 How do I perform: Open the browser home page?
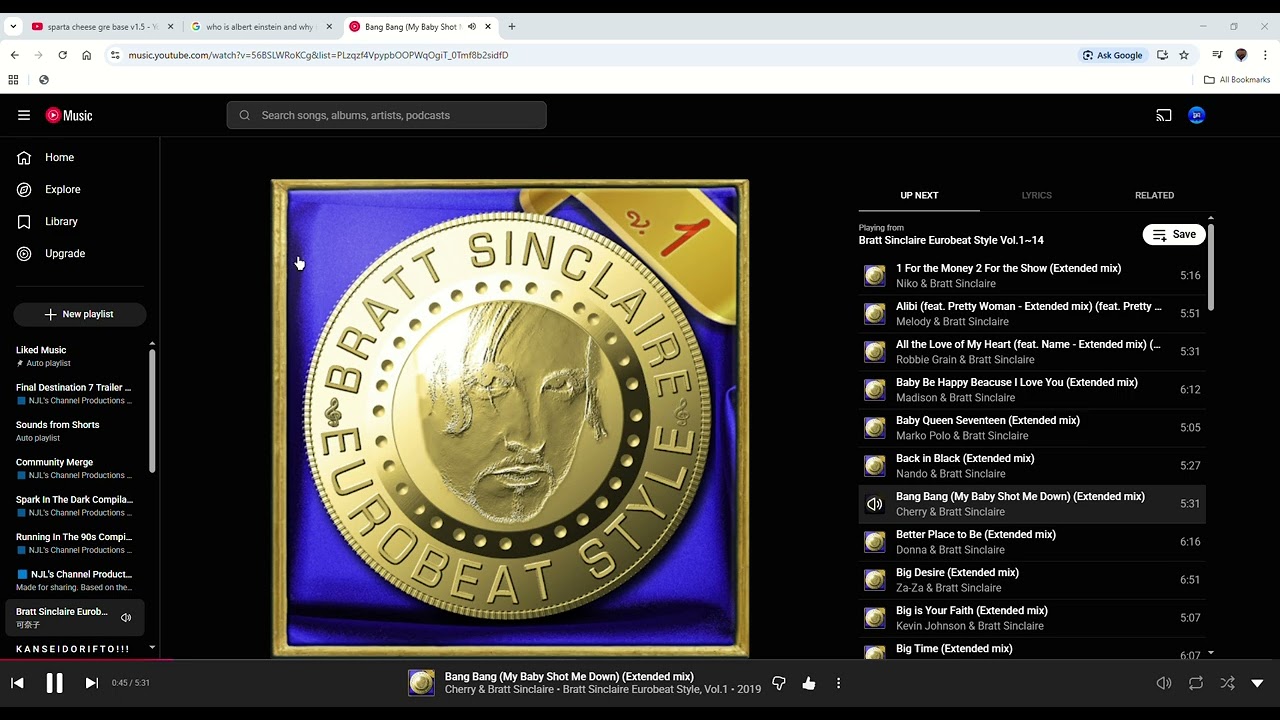click(x=87, y=55)
